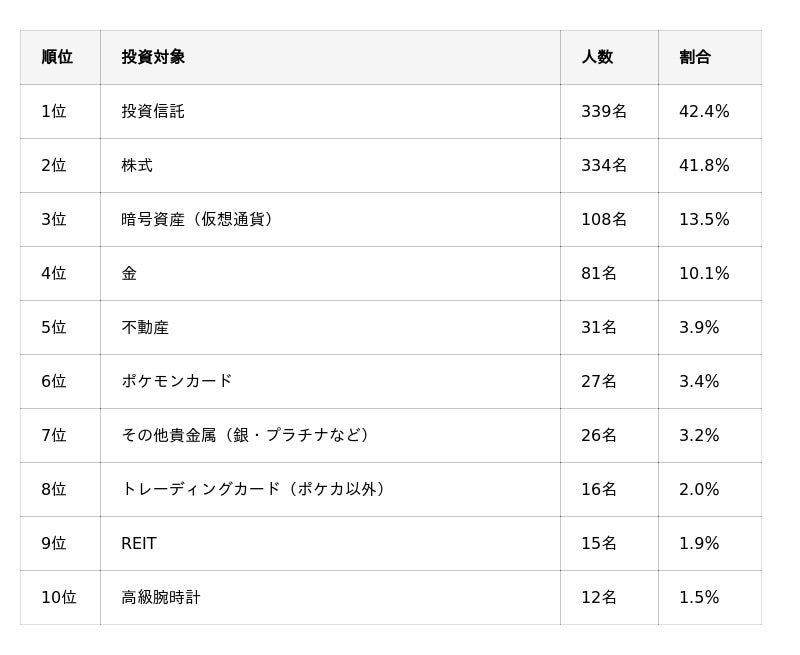Select the 41.8% percentage cell
This screenshot has height=655, width=800.
[704, 165]
